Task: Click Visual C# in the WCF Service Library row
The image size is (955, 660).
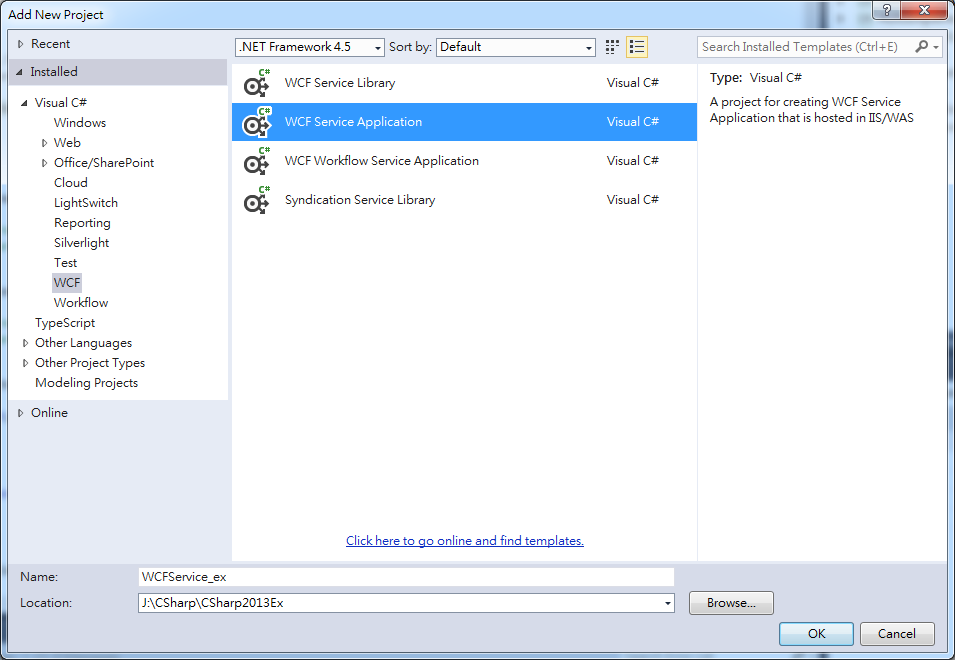Action: pos(633,83)
